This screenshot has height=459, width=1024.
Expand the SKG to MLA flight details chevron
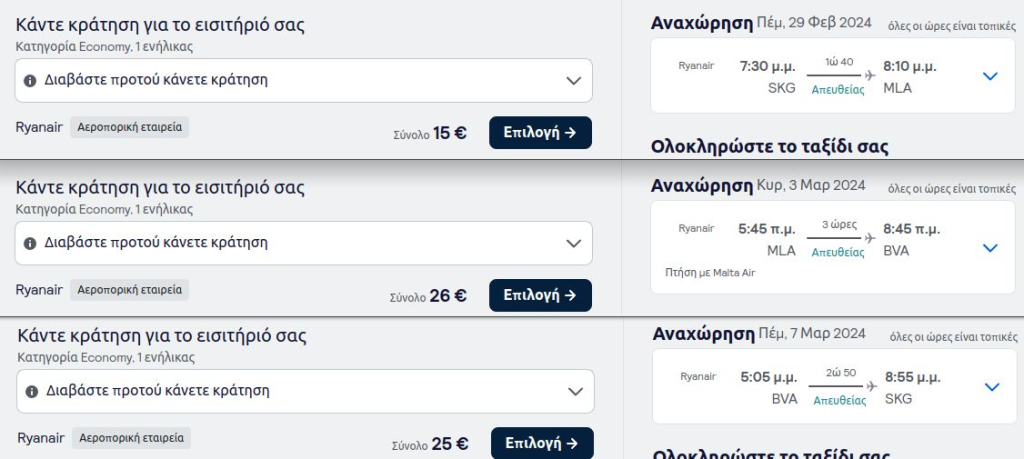[x=990, y=76]
